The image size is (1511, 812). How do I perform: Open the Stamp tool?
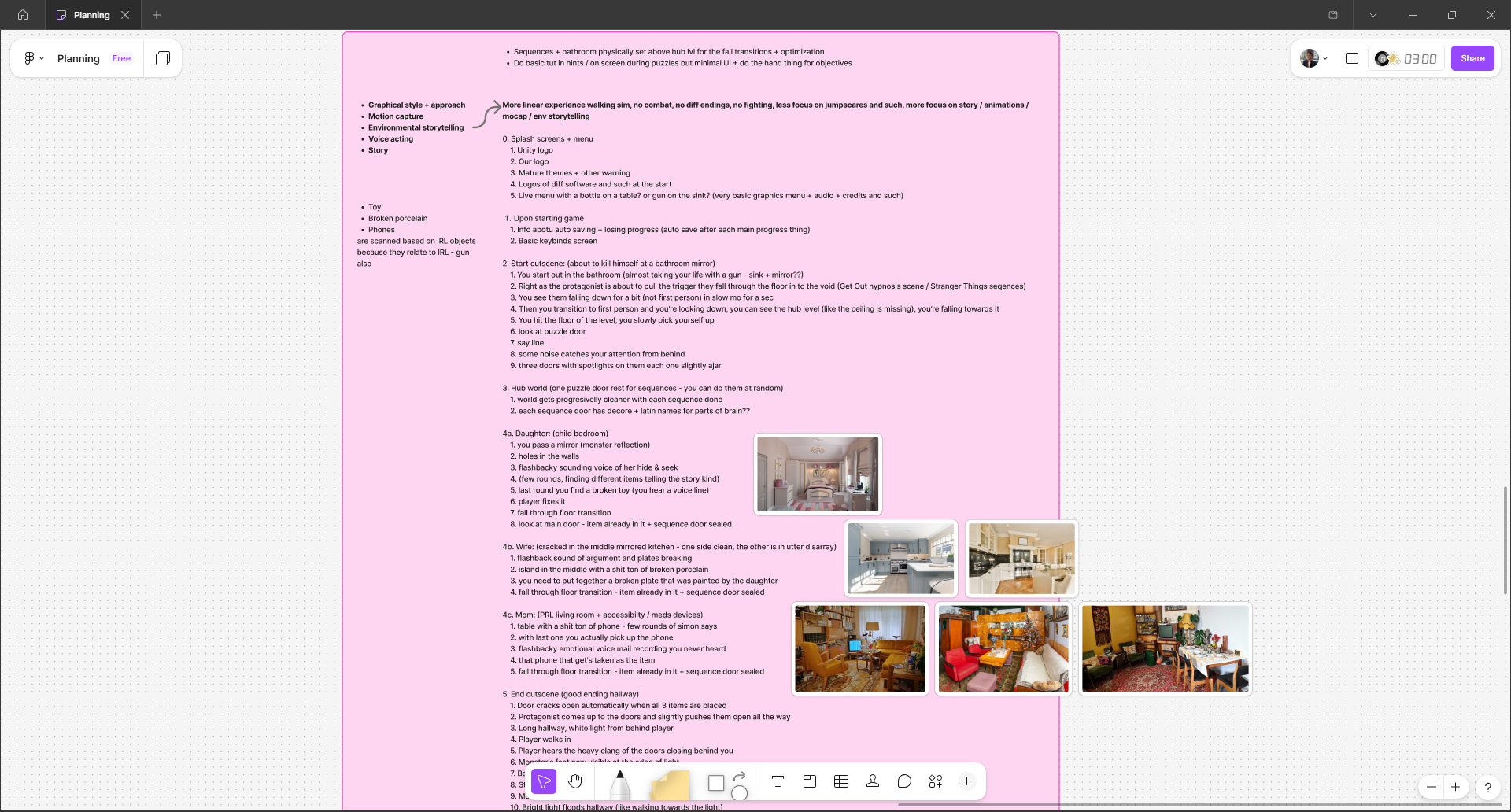(872, 781)
